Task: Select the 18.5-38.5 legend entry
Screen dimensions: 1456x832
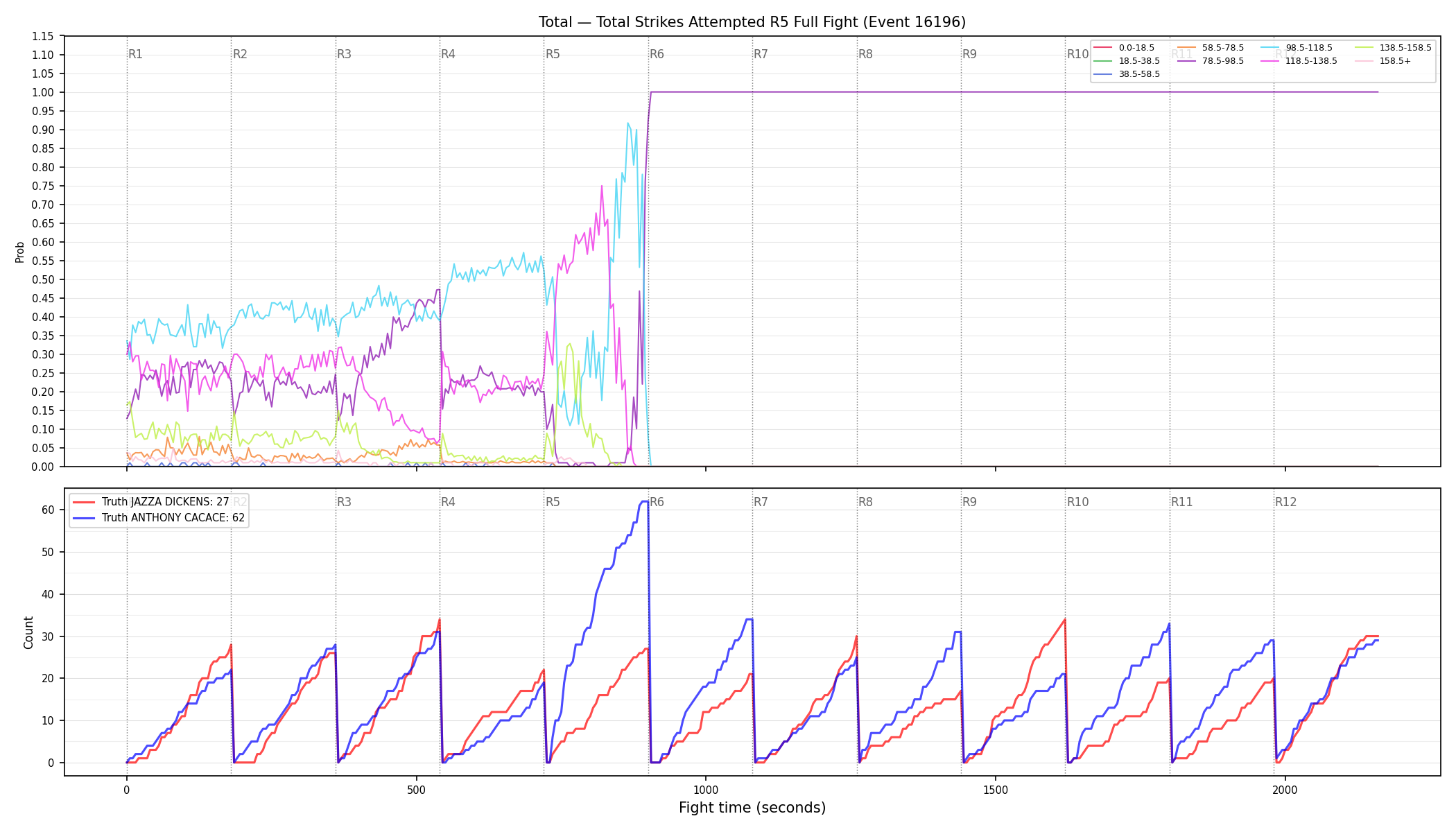Action: click(1127, 61)
